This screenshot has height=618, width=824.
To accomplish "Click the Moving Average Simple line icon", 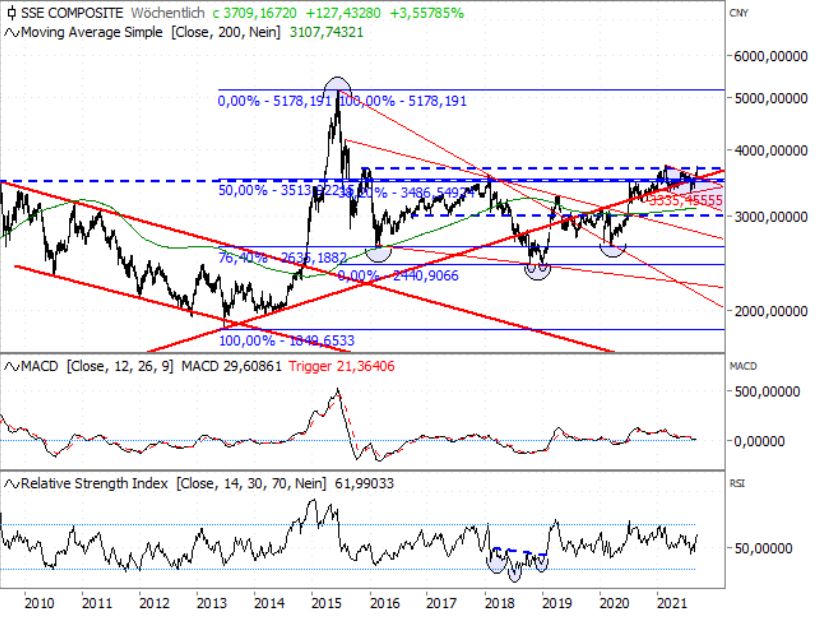I will 12,33.
